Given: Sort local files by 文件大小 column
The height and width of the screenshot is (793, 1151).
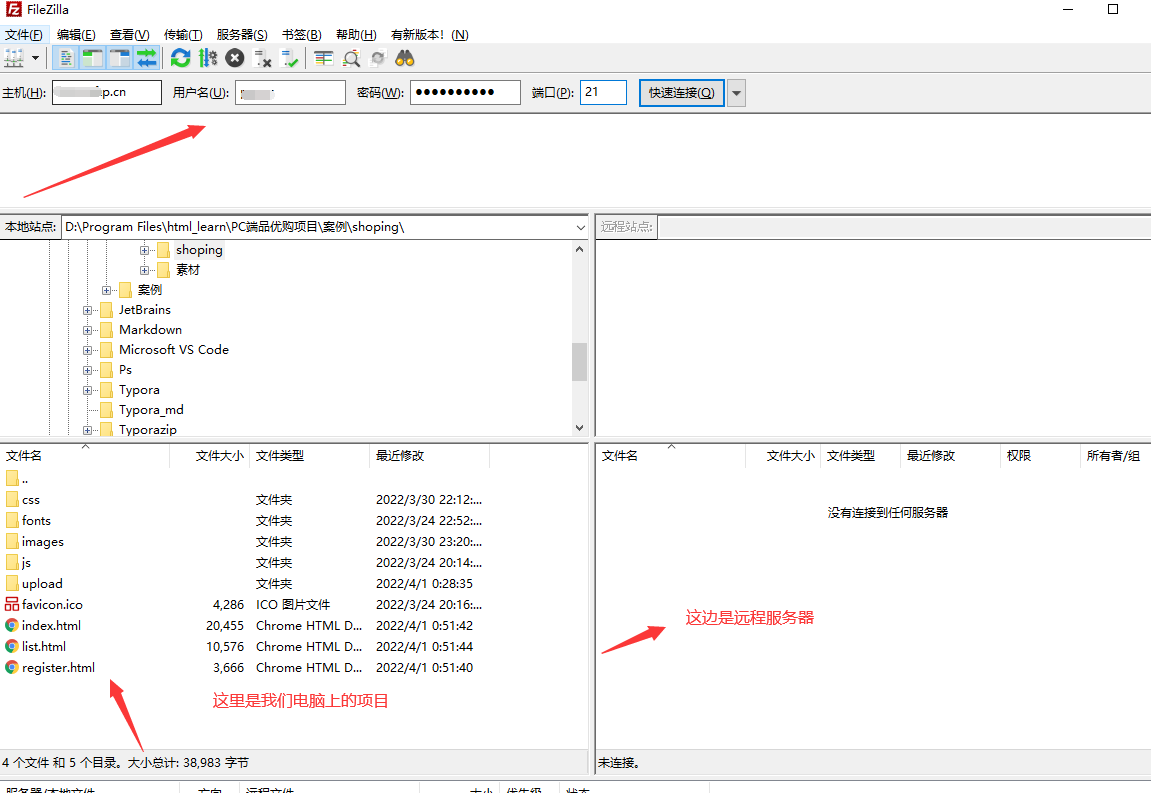Looking at the screenshot, I should click(x=210, y=455).
